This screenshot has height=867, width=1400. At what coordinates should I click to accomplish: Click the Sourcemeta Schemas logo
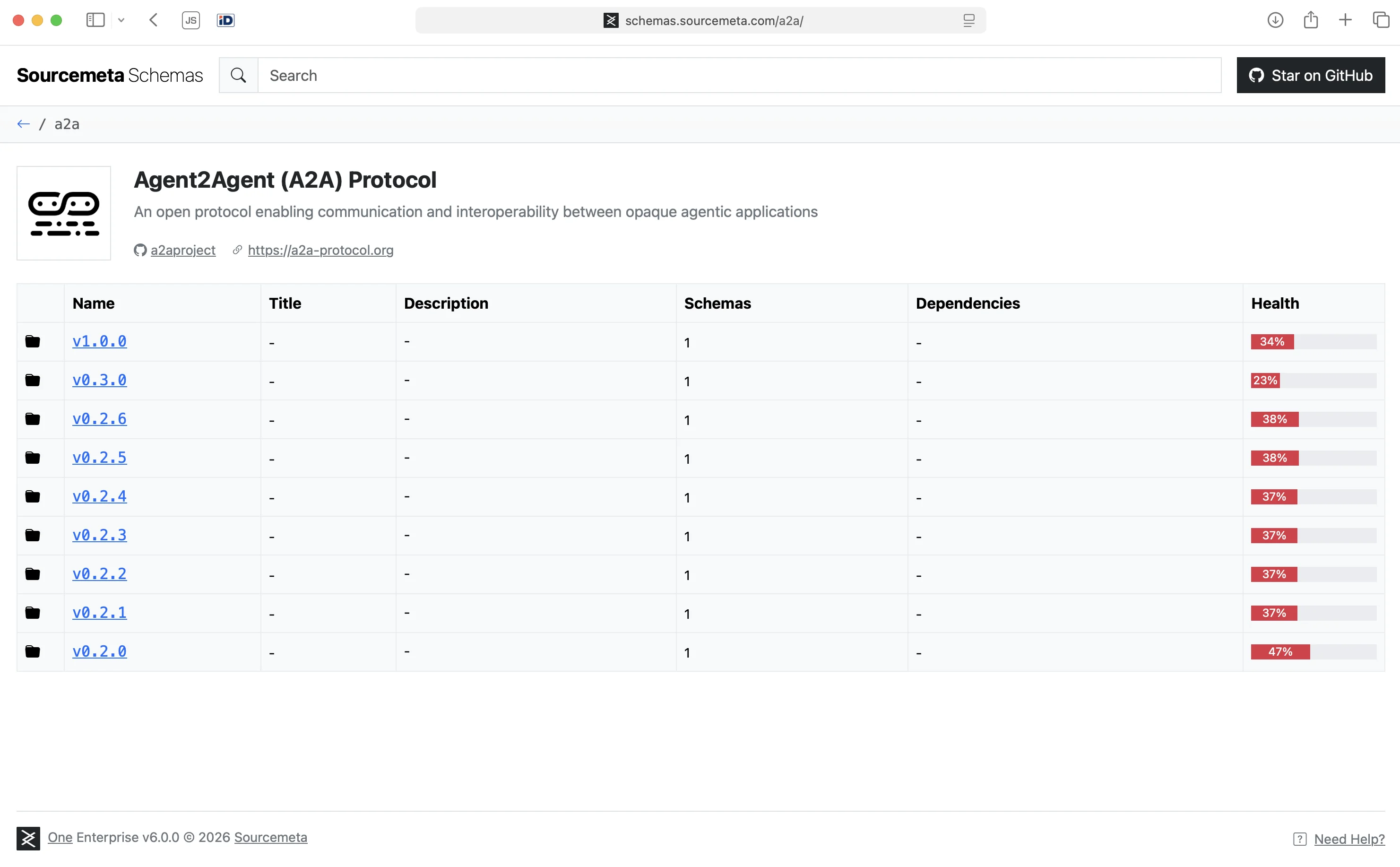(110, 75)
